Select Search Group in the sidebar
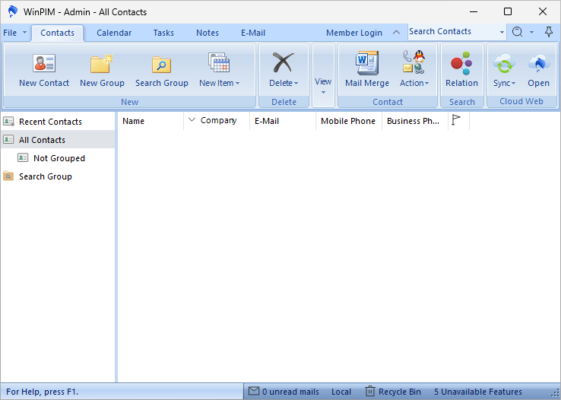 (58, 176)
